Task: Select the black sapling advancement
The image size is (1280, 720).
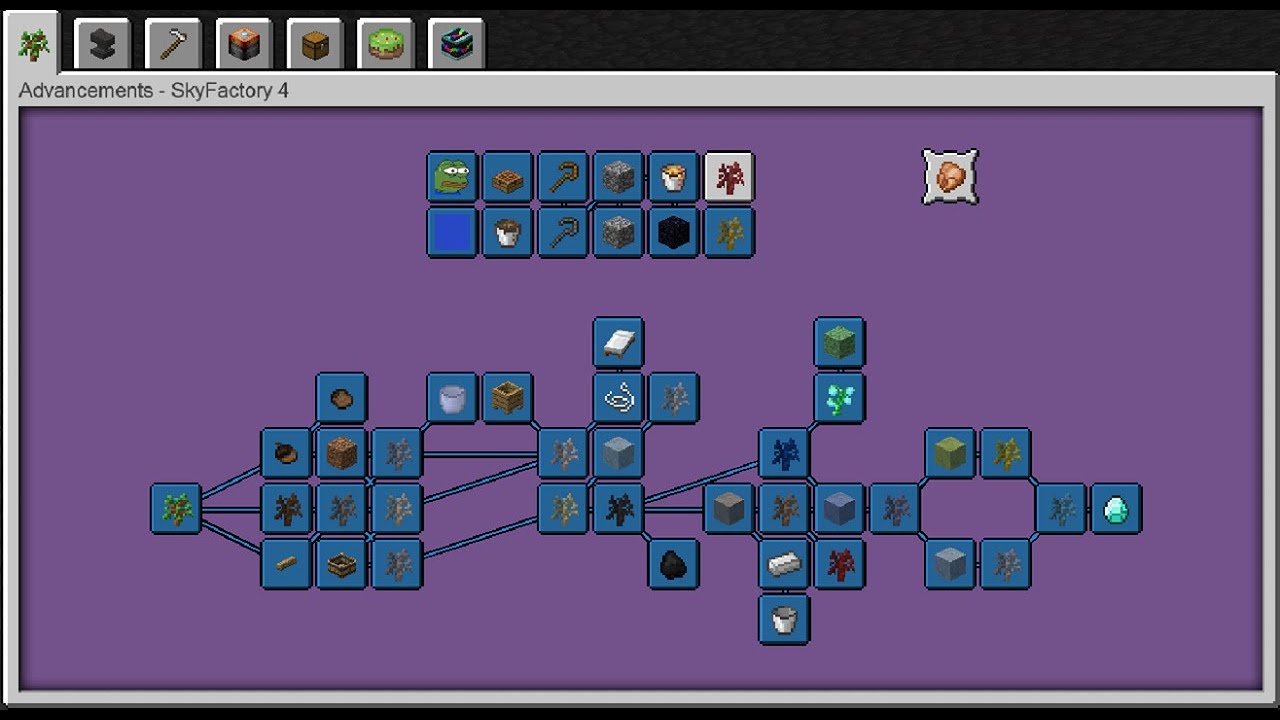Action: [618, 509]
